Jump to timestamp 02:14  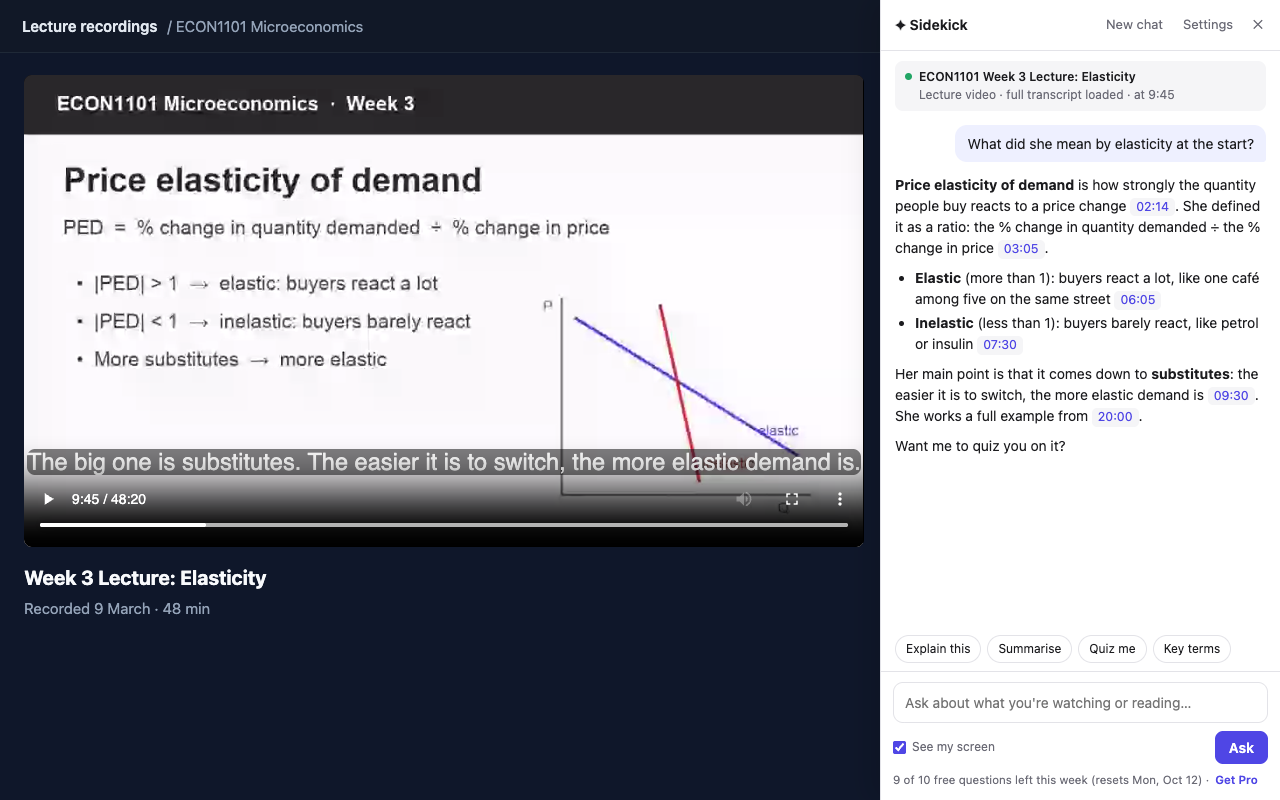pos(1153,207)
